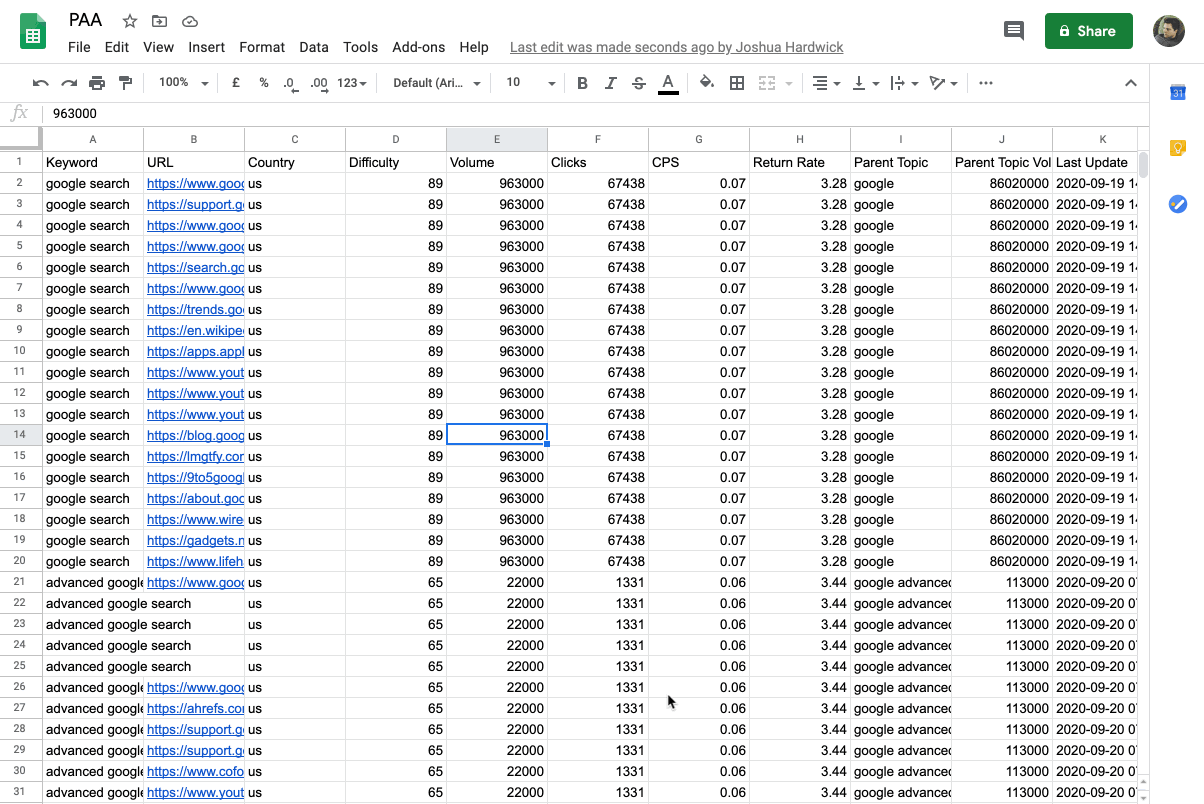Image resolution: width=1204 pixels, height=804 pixels.
Task: Open Google Calendar side panel
Action: (1178, 93)
